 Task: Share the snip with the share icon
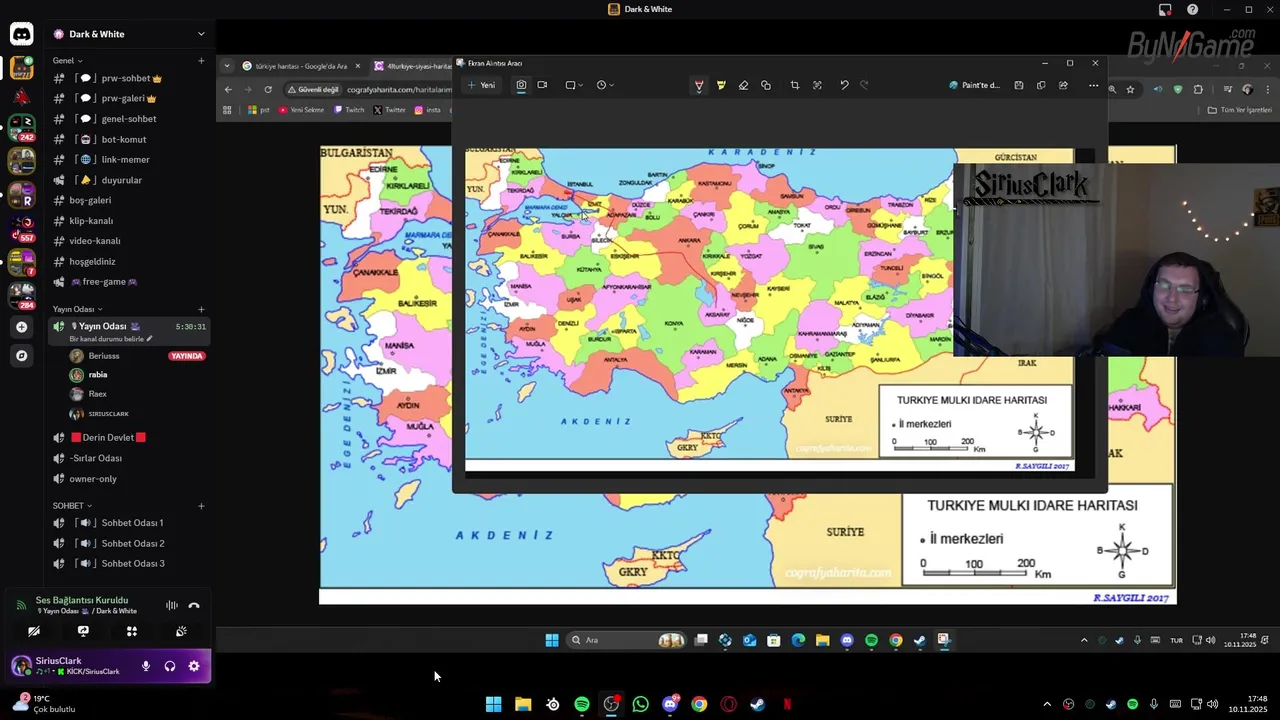[x=1063, y=85]
